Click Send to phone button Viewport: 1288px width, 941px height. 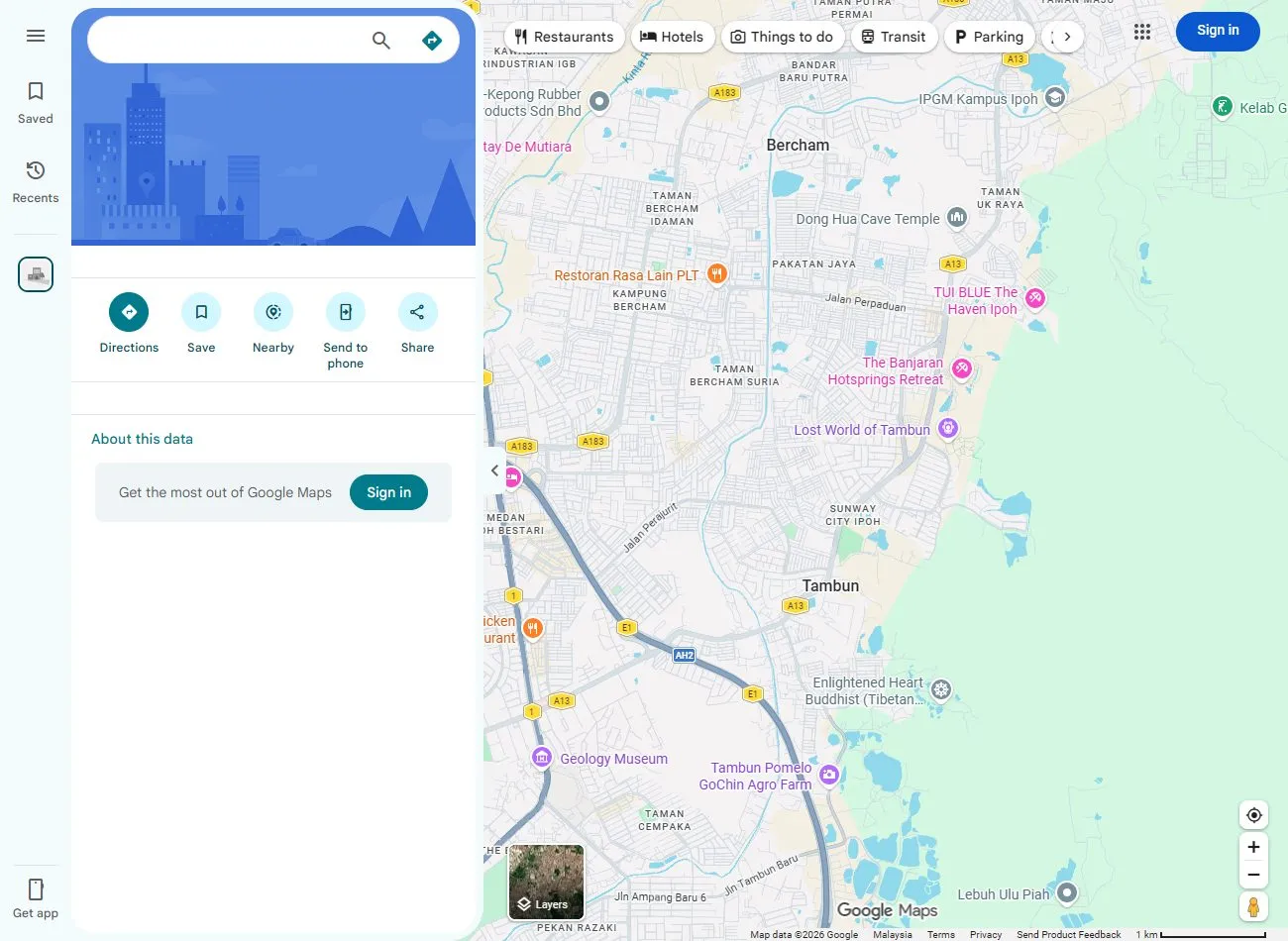click(x=346, y=312)
